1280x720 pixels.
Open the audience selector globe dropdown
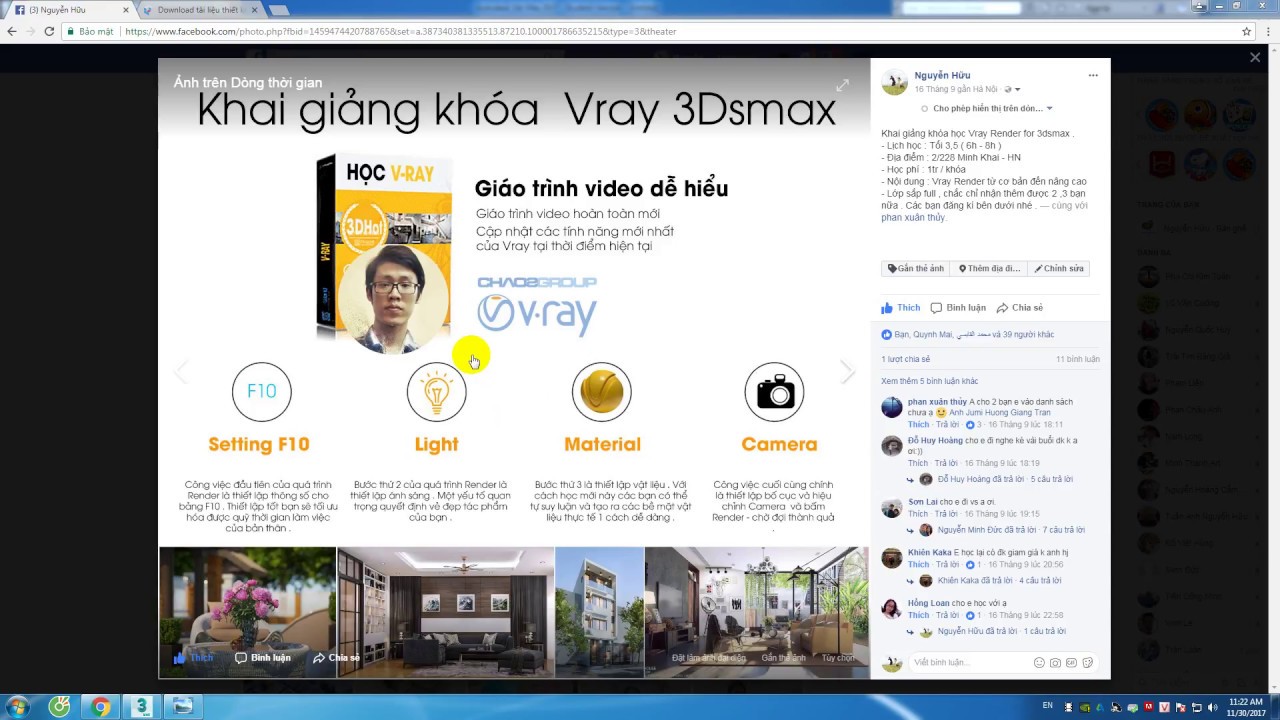pyautogui.click(x=1012, y=89)
